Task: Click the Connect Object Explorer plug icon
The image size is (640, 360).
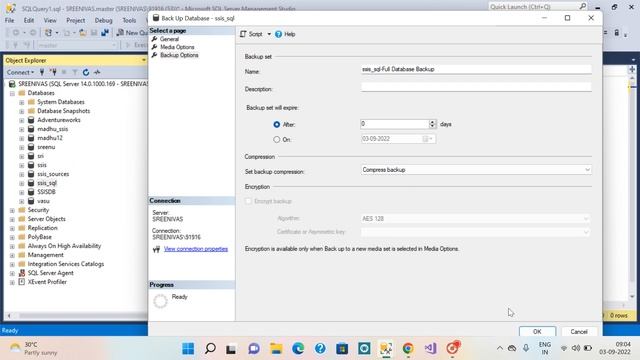Action: click(x=42, y=72)
